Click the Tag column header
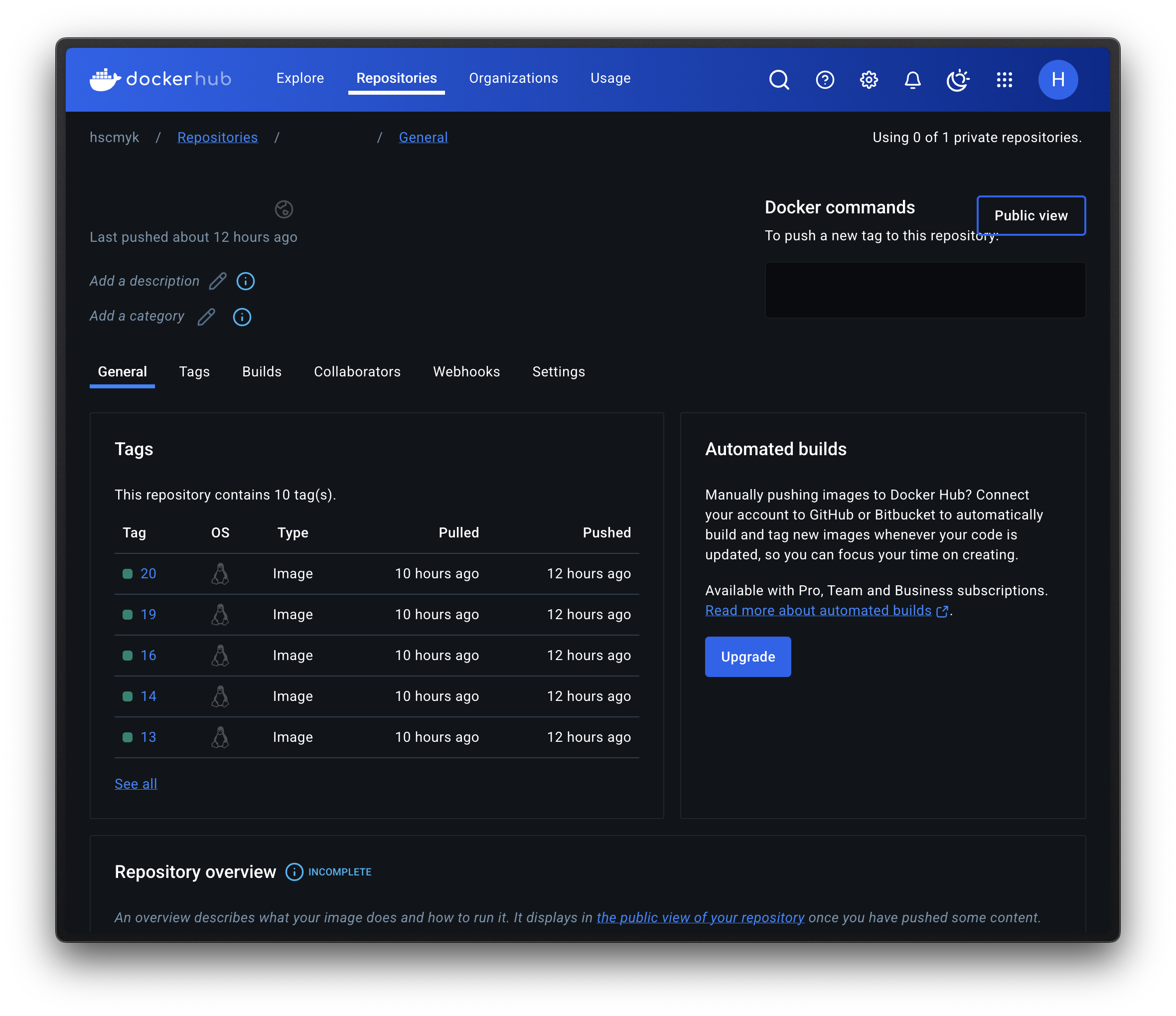The width and height of the screenshot is (1176, 1016). click(135, 533)
